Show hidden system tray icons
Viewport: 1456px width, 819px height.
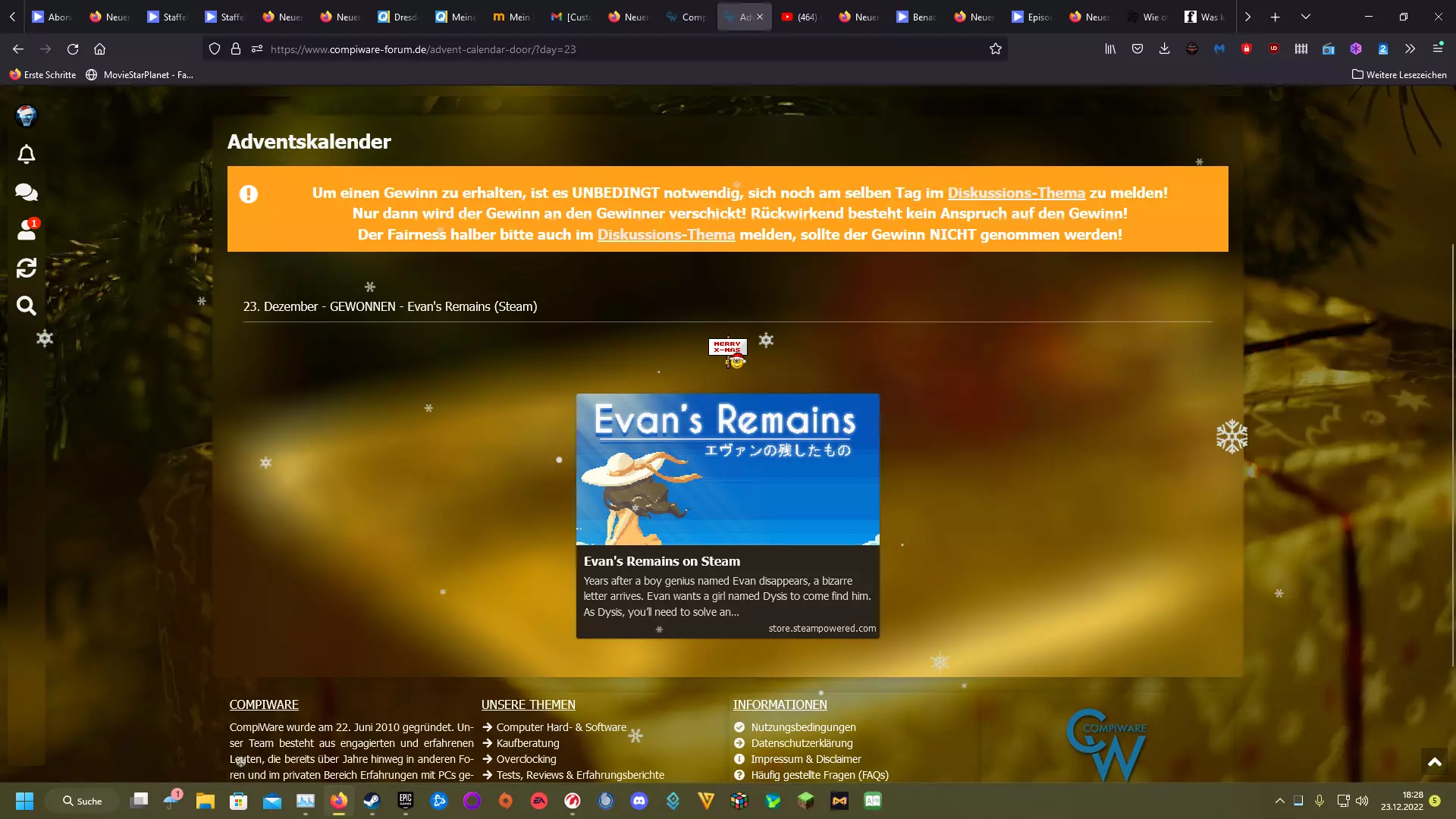point(1279,801)
